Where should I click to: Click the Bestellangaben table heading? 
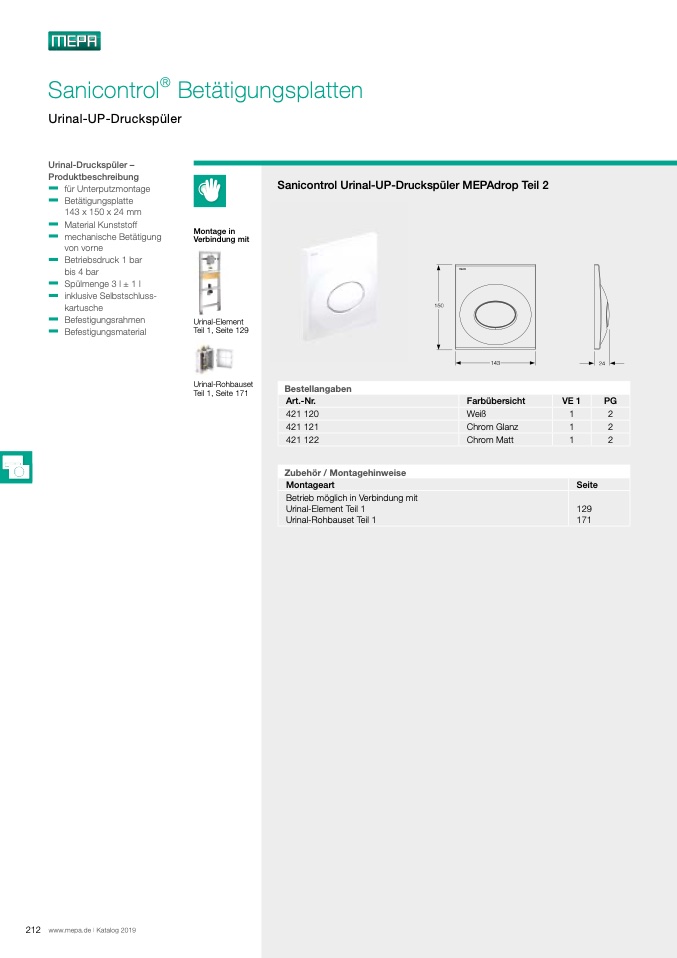click(x=318, y=388)
